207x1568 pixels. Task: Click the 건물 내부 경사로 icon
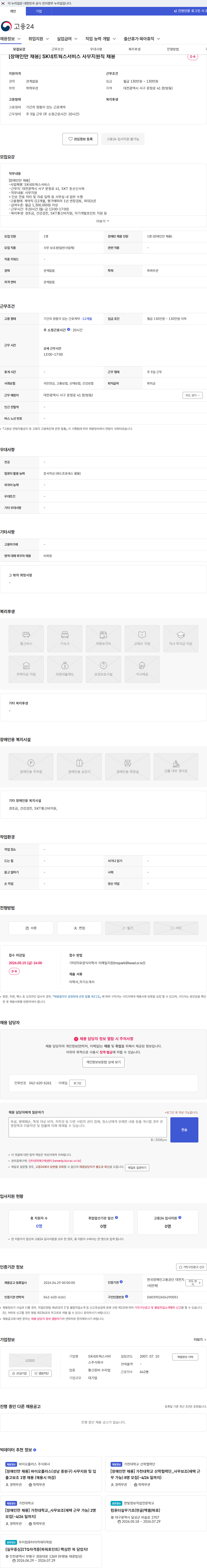(176, 767)
